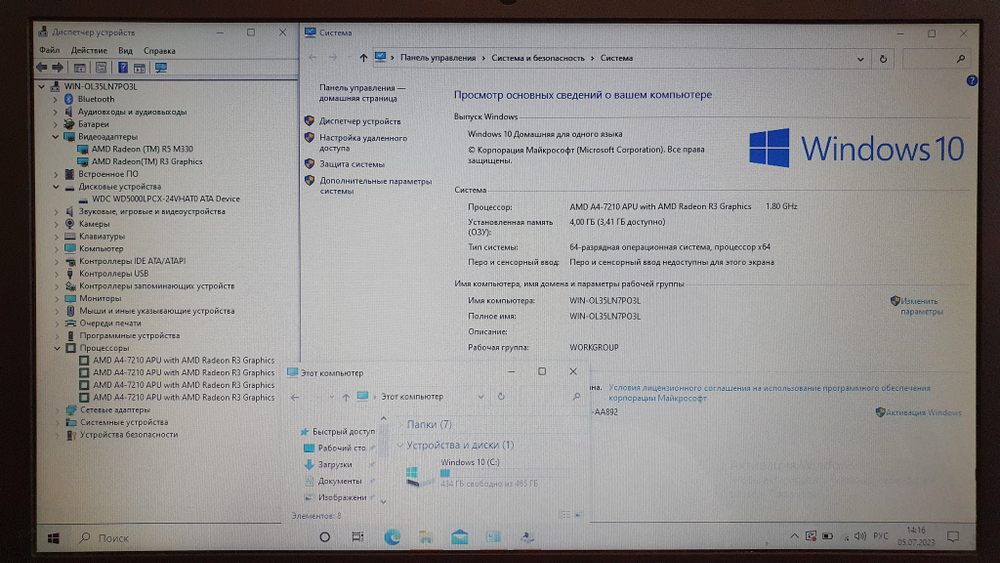Select Быстрый доступ in Explorer sidebar
The image size is (1000, 563).
(x=343, y=432)
